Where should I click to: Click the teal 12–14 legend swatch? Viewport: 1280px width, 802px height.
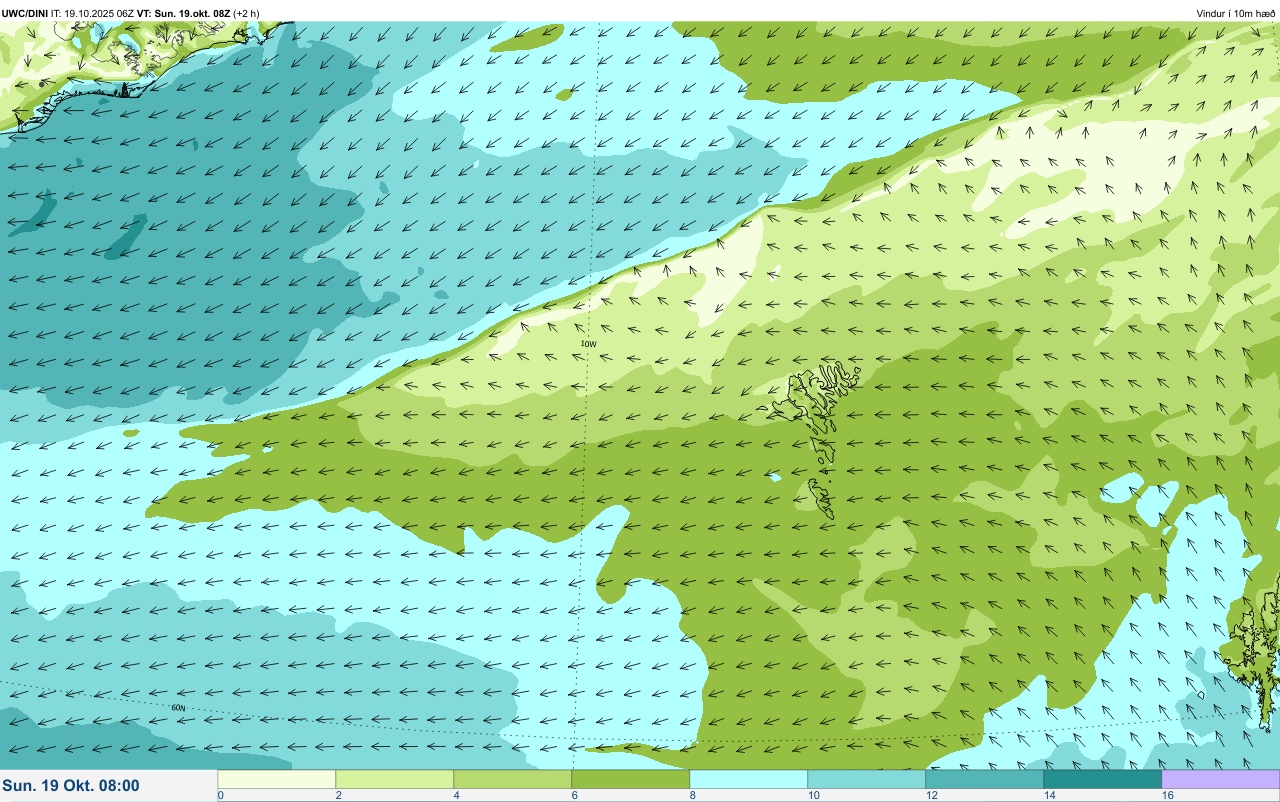point(984,779)
